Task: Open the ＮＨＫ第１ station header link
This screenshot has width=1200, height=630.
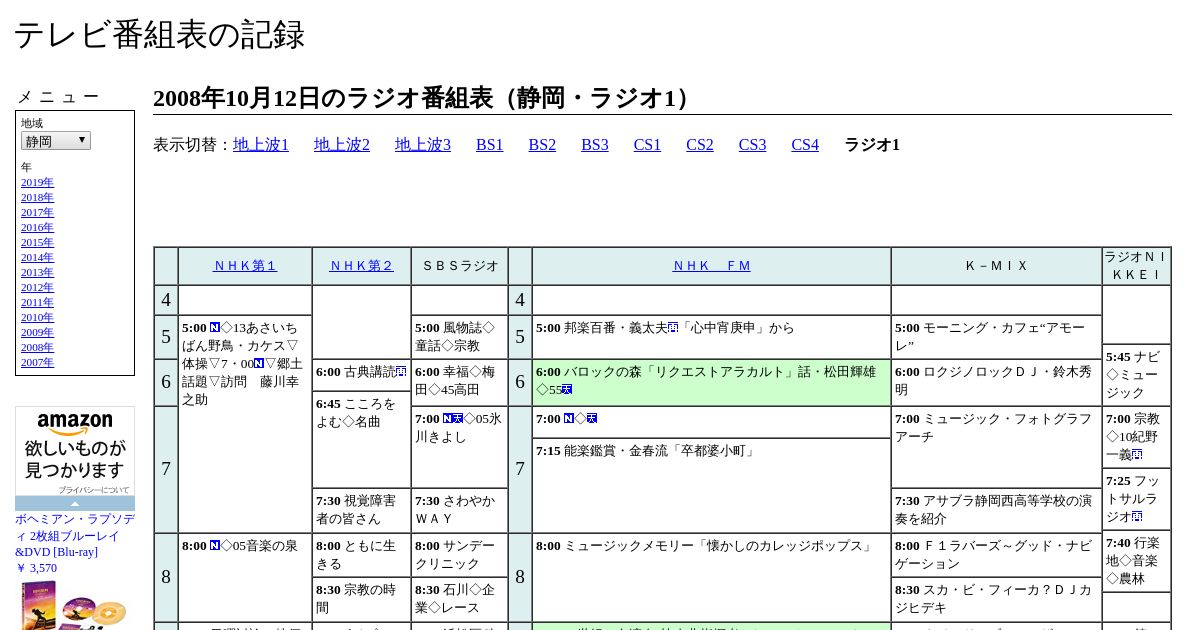Action: [245, 266]
